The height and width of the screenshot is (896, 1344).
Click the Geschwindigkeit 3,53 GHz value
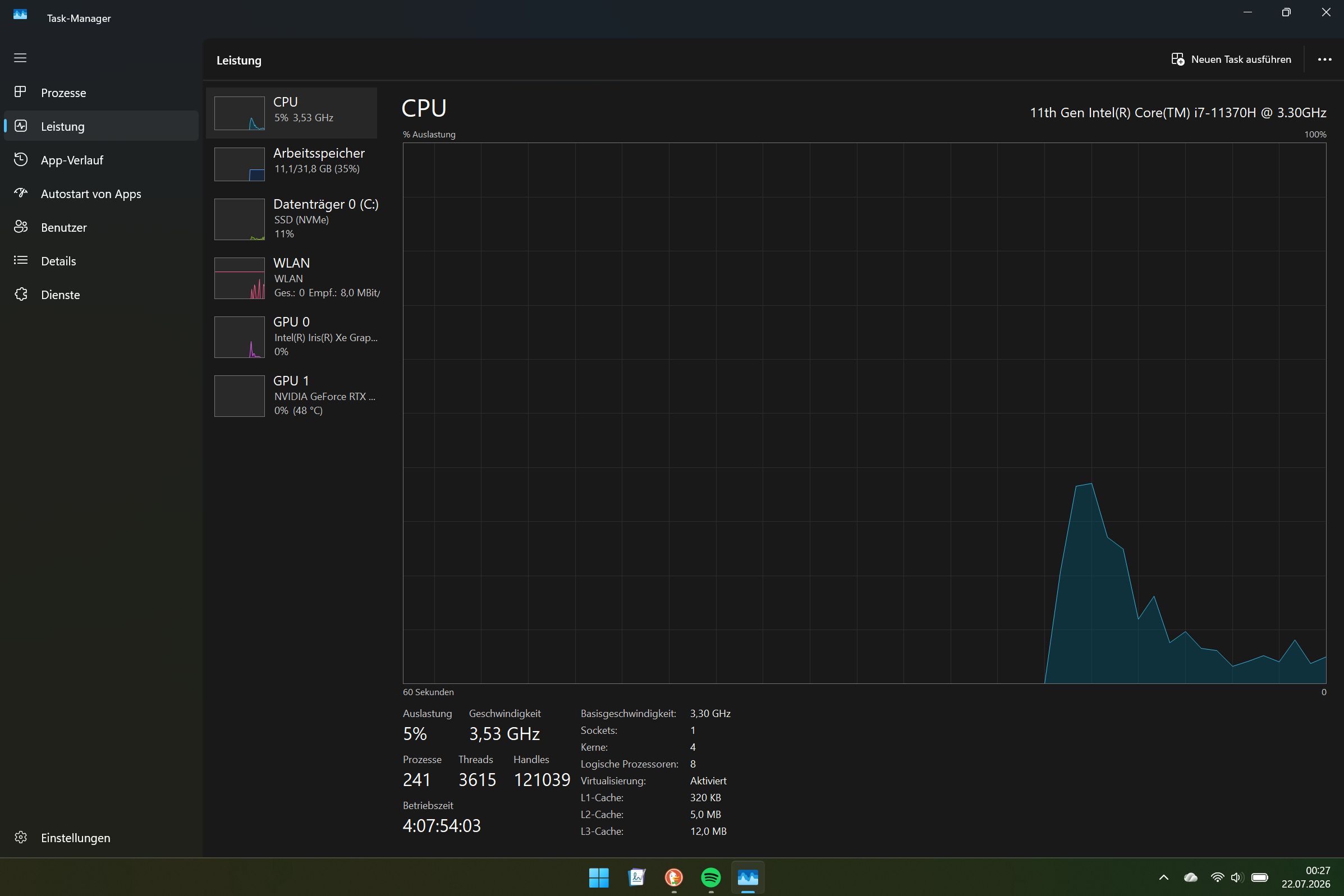504,734
